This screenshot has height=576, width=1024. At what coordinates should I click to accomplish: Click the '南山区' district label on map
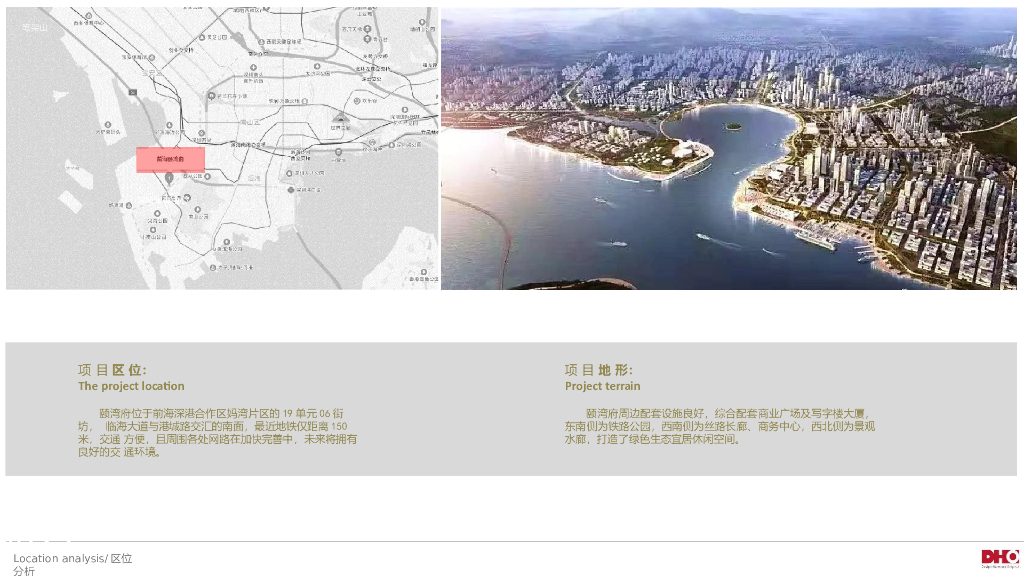coord(250,122)
